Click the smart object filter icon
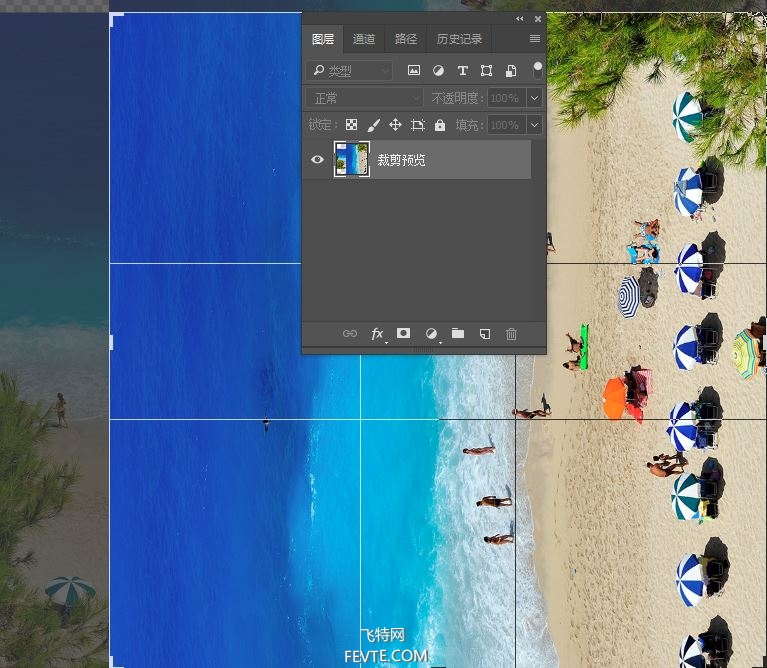Viewport: 767px width, 668px height. [511, 70]
